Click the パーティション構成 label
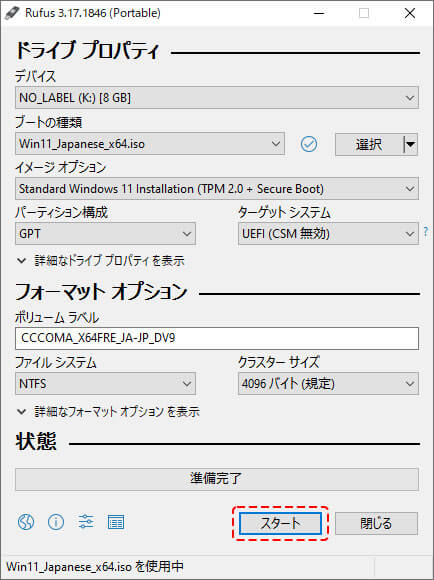 click(61, 212)
